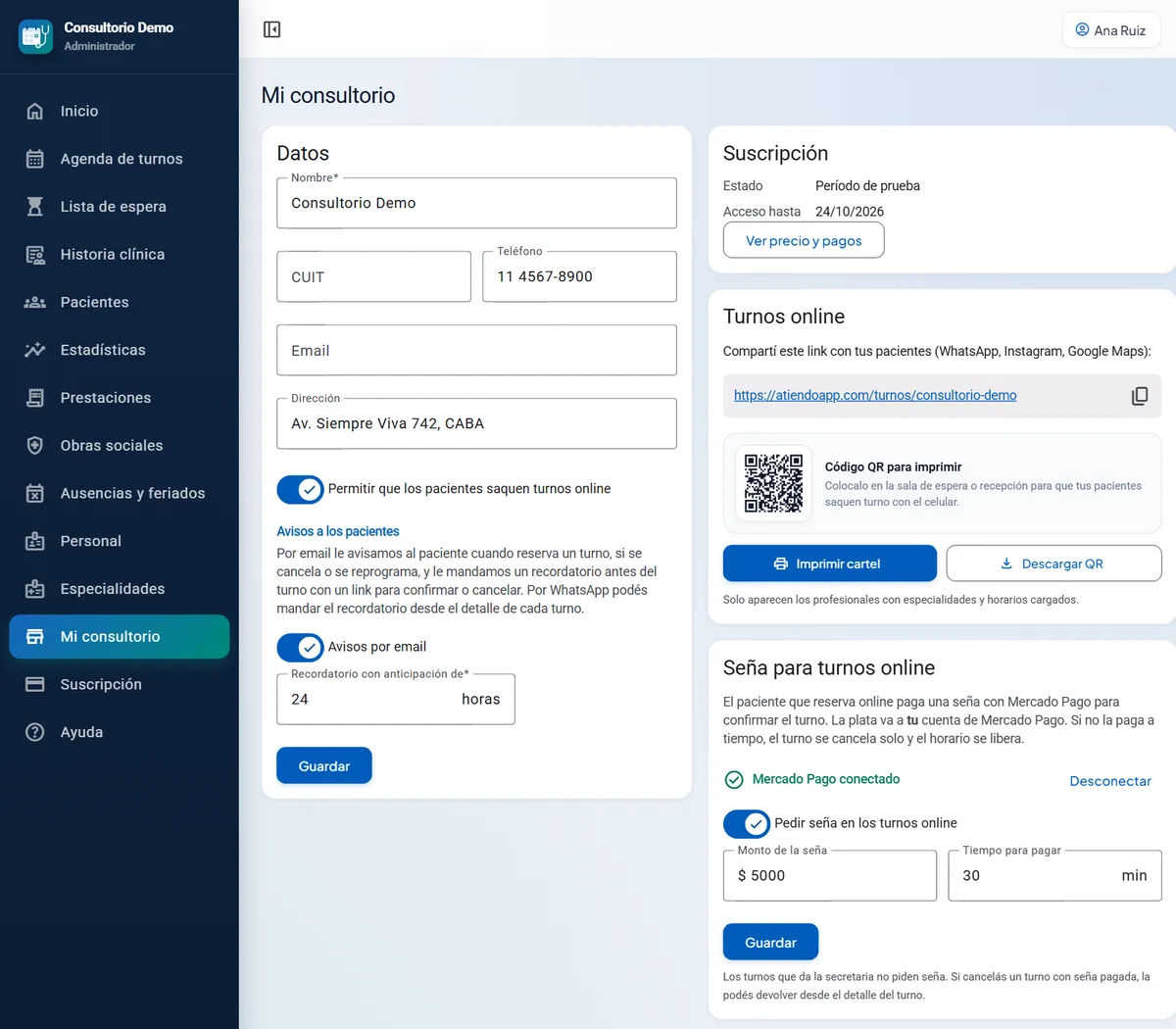Screen dimensions: 1176x1029
Task: Click the 24/10/2026 access date
Action: pos(850,212)
